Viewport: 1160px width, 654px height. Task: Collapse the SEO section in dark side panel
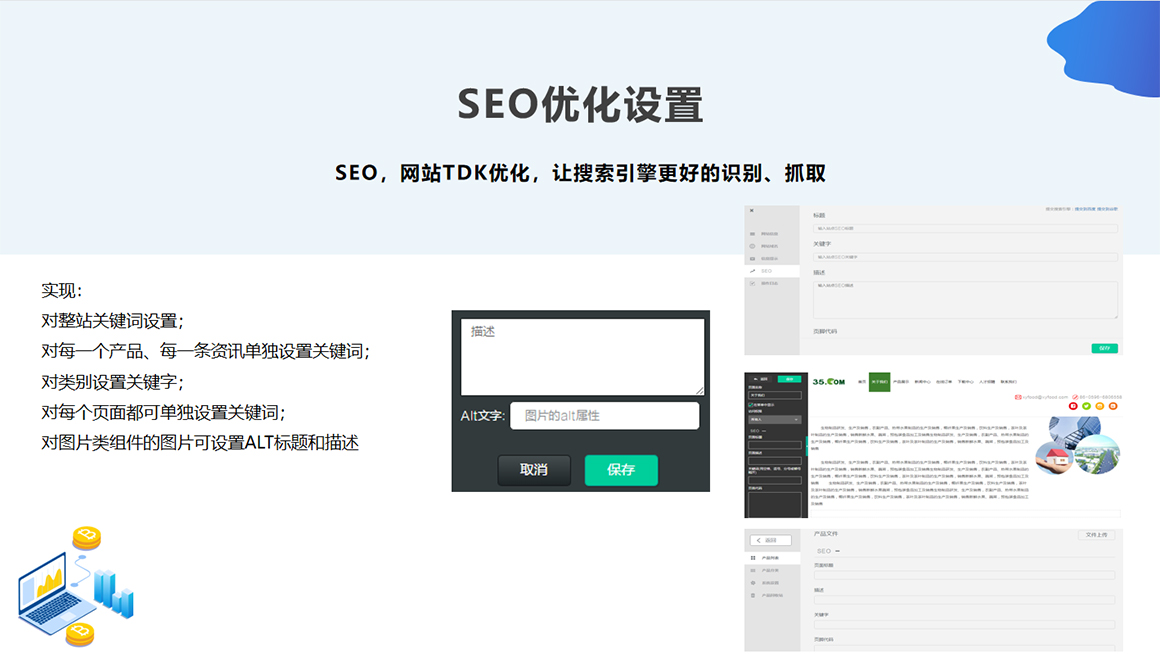click(765, 431)
